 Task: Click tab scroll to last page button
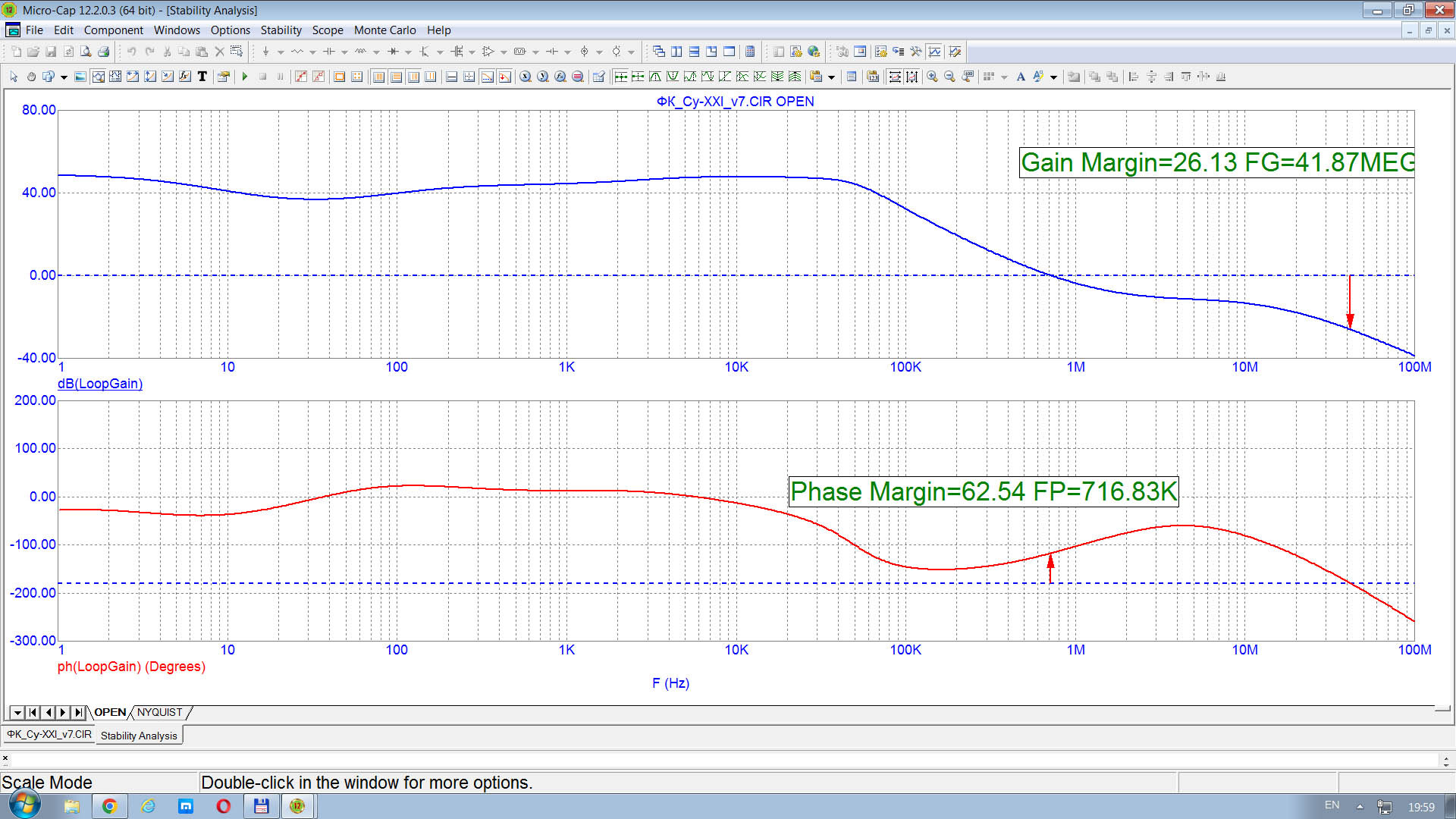[x=78, y=713]
